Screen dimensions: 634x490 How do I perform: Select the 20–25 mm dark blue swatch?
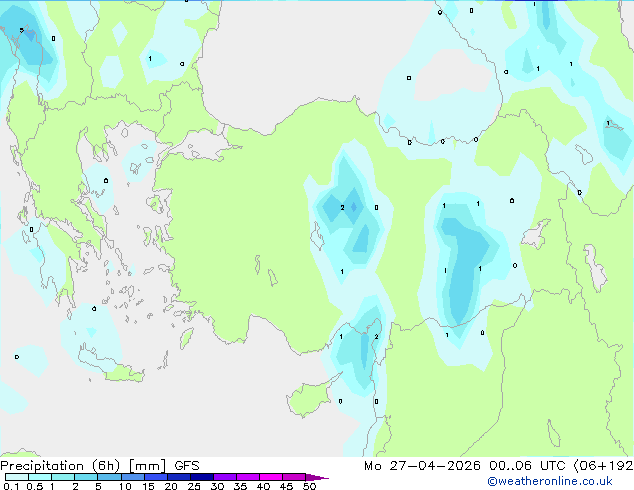click(179, 477)
